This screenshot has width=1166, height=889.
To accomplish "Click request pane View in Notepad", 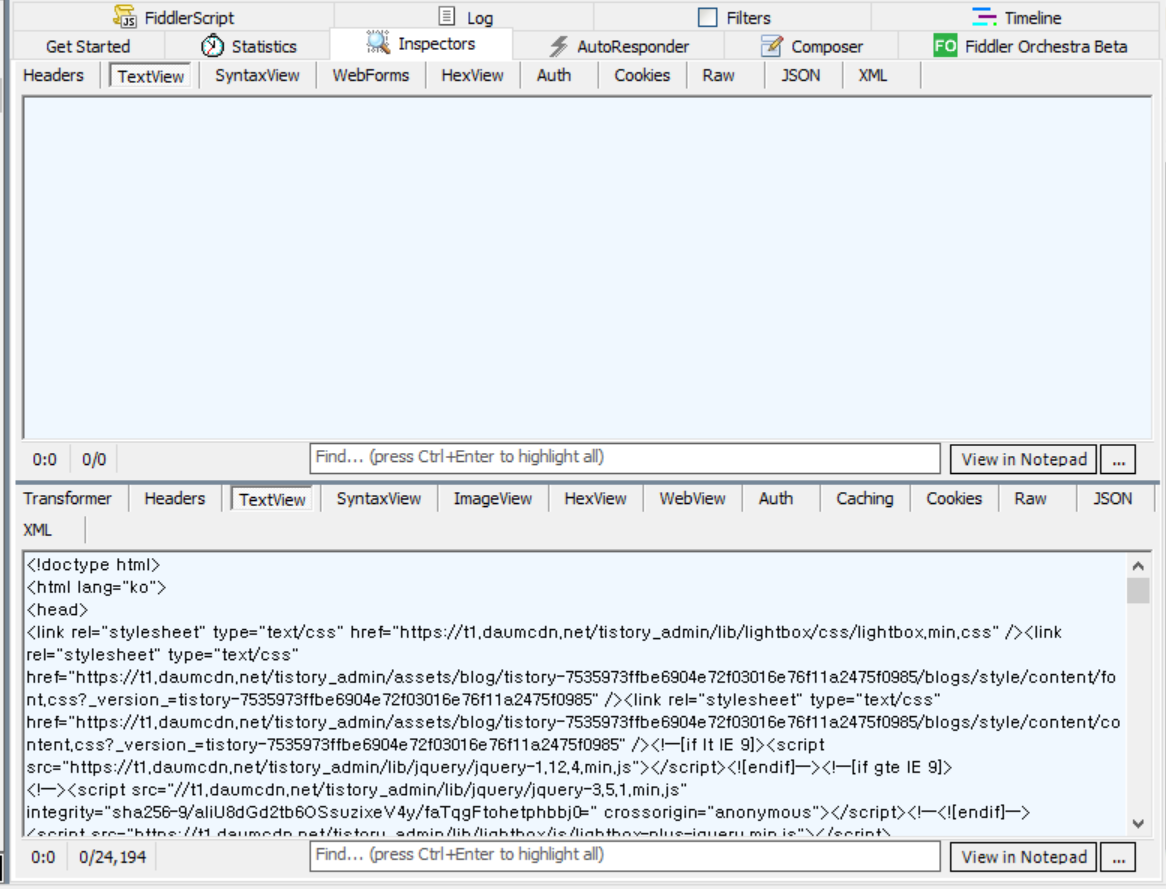I will click(x=1023, y=459).
